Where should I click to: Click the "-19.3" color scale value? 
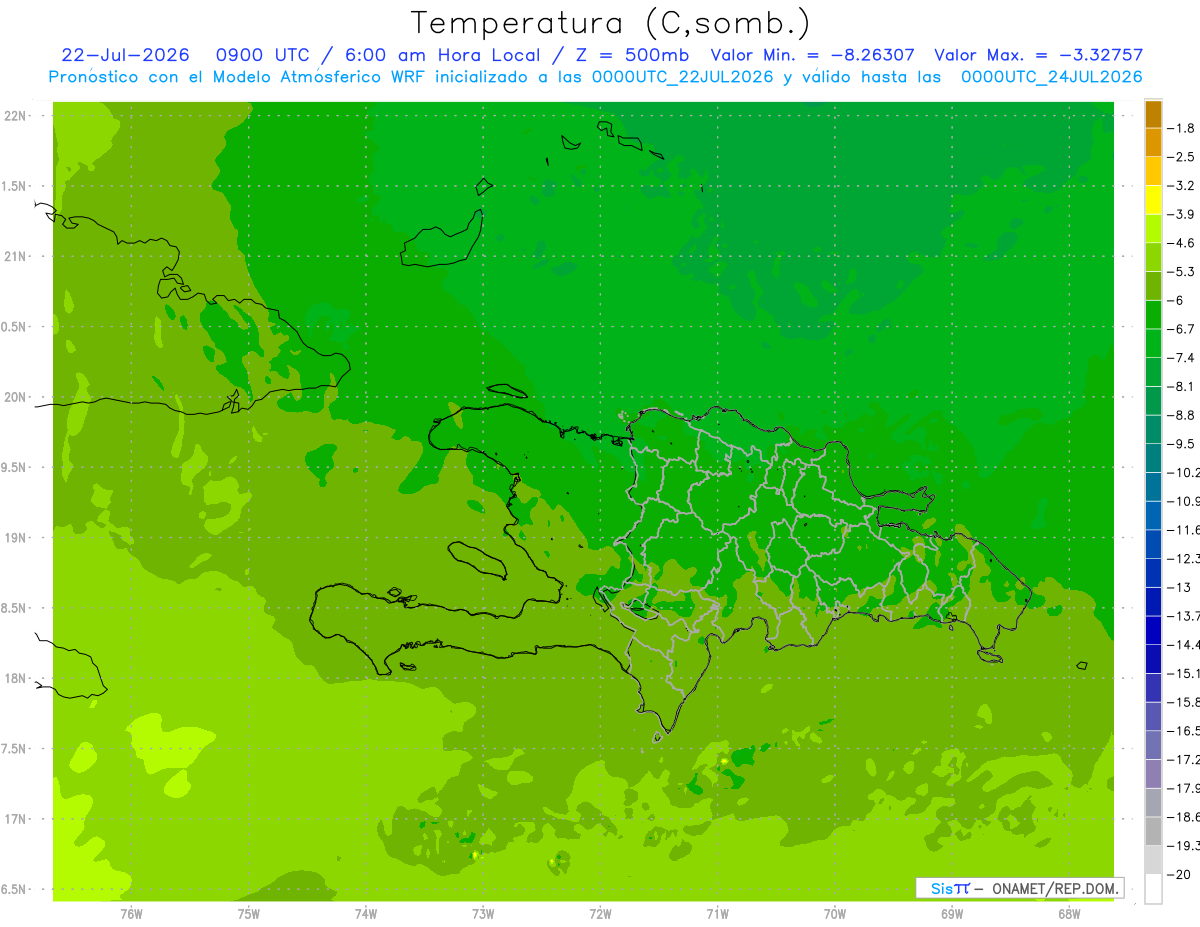coord(1183,845)
